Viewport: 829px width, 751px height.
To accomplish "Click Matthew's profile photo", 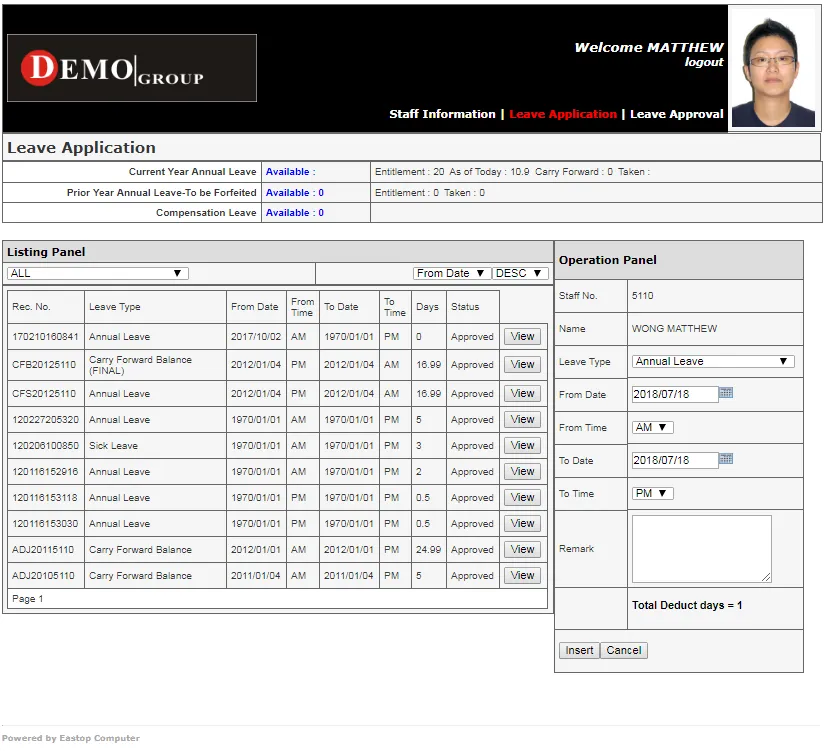I will point(773,68).
